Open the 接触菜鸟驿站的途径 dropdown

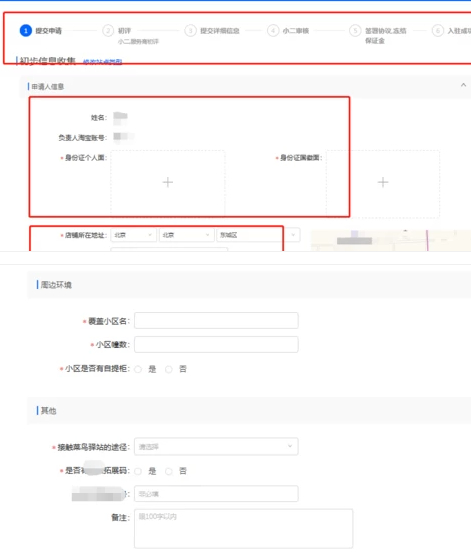(x=216, y=447)
